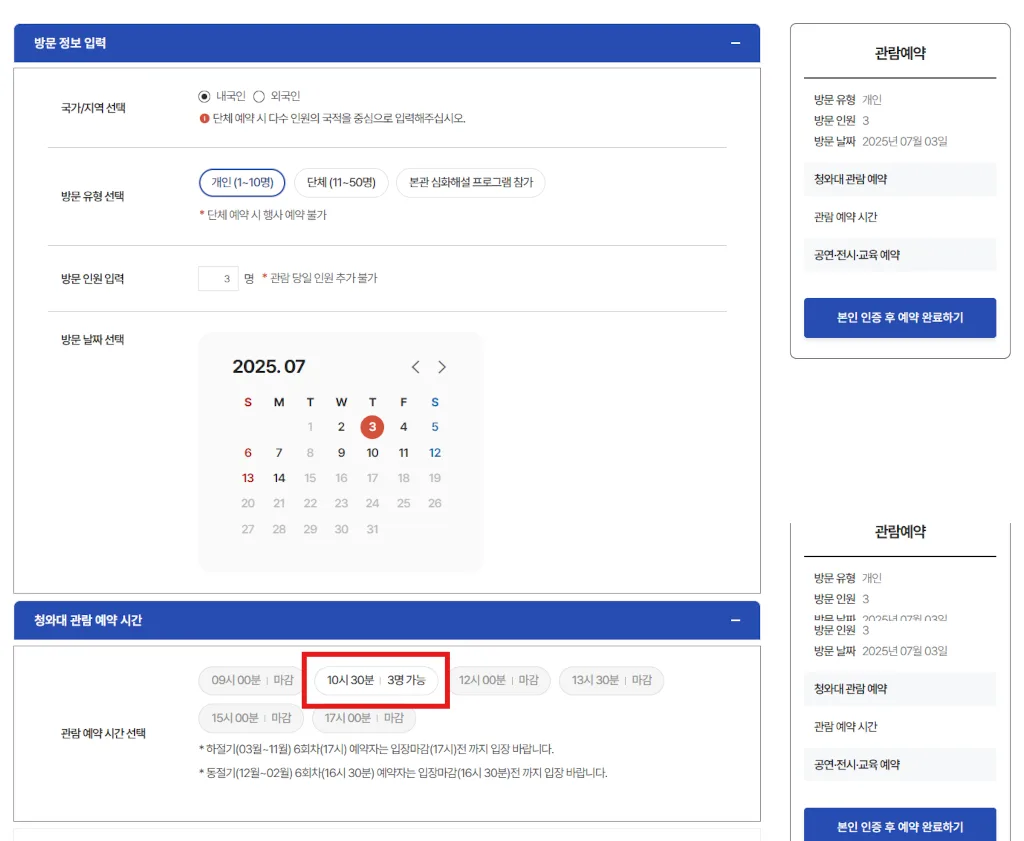The height and width of the screenshot is (841, 1024).
Task: Click the 12시 00분 마감 time slot
Action: 498,680
